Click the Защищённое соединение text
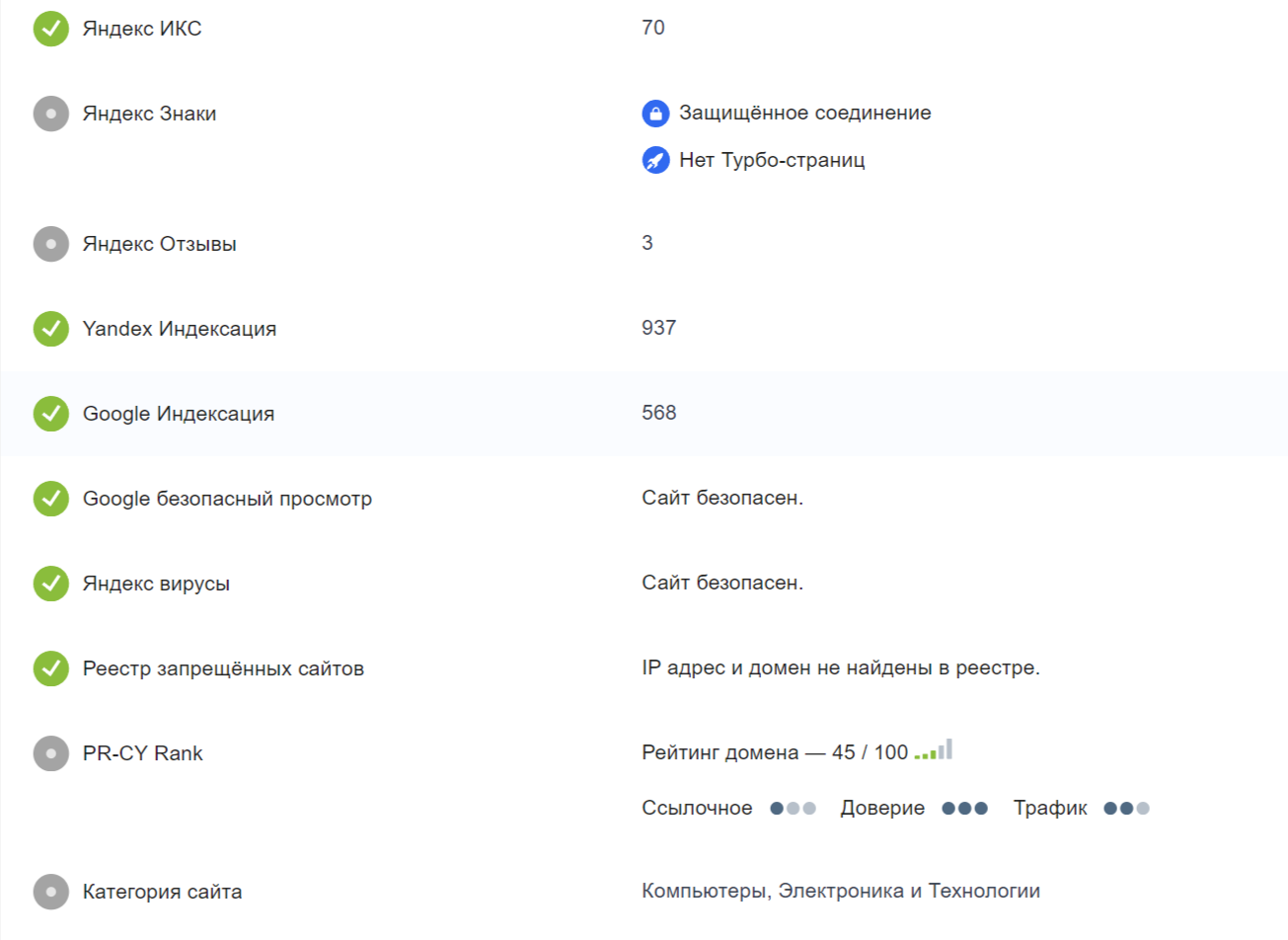Image resolution: width=1288 pixels, height=940 pixels. tap(805, 113)
